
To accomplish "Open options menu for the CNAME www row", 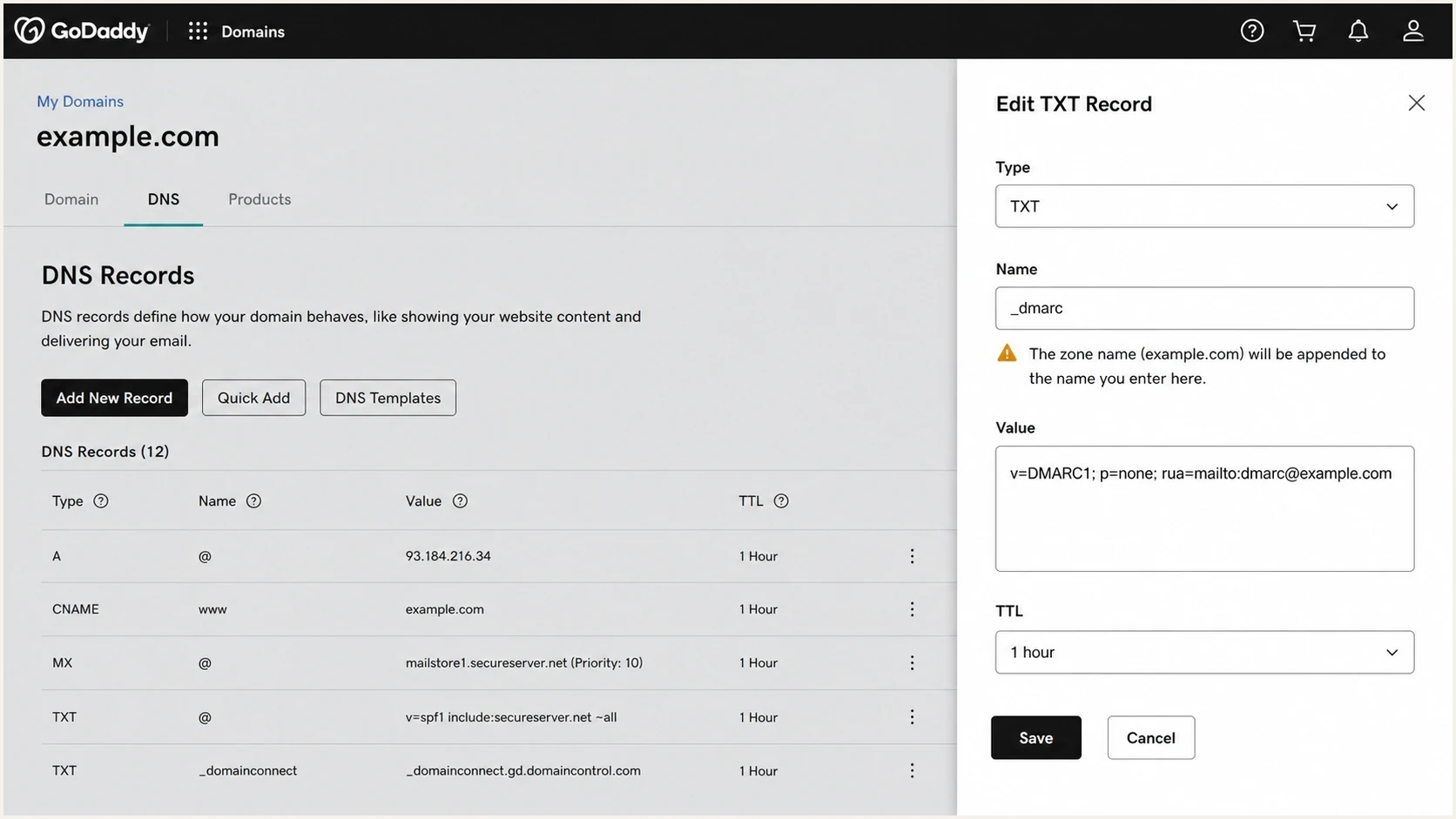I will coord(912,609).
